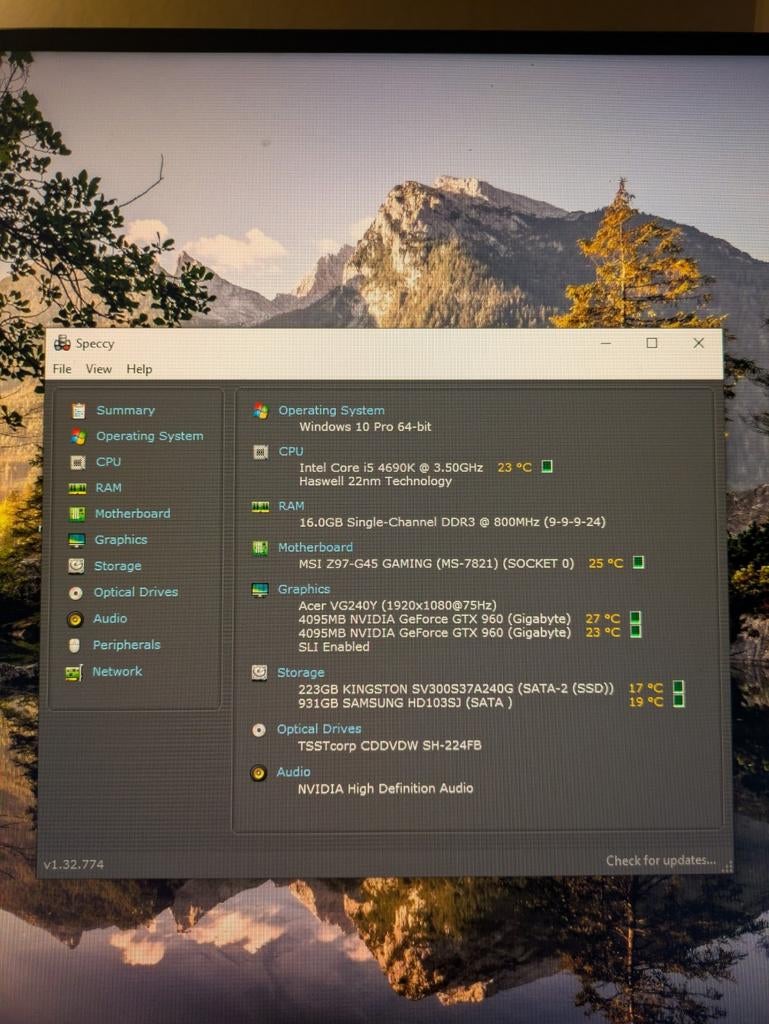The height and width of the screenshot is (1024, 769).
Task: Click Windows flag icon in summary pane
Action: 261,411
